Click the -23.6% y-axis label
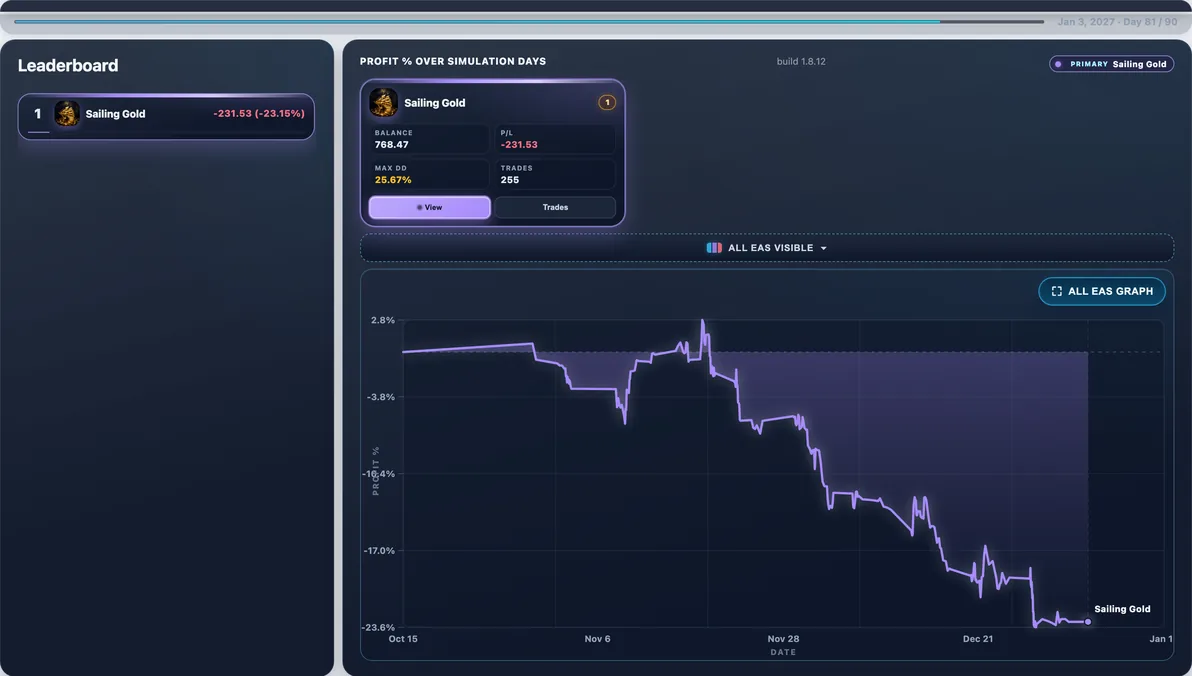Screen dimensions: 1192x676 click(x=379, y=627)
